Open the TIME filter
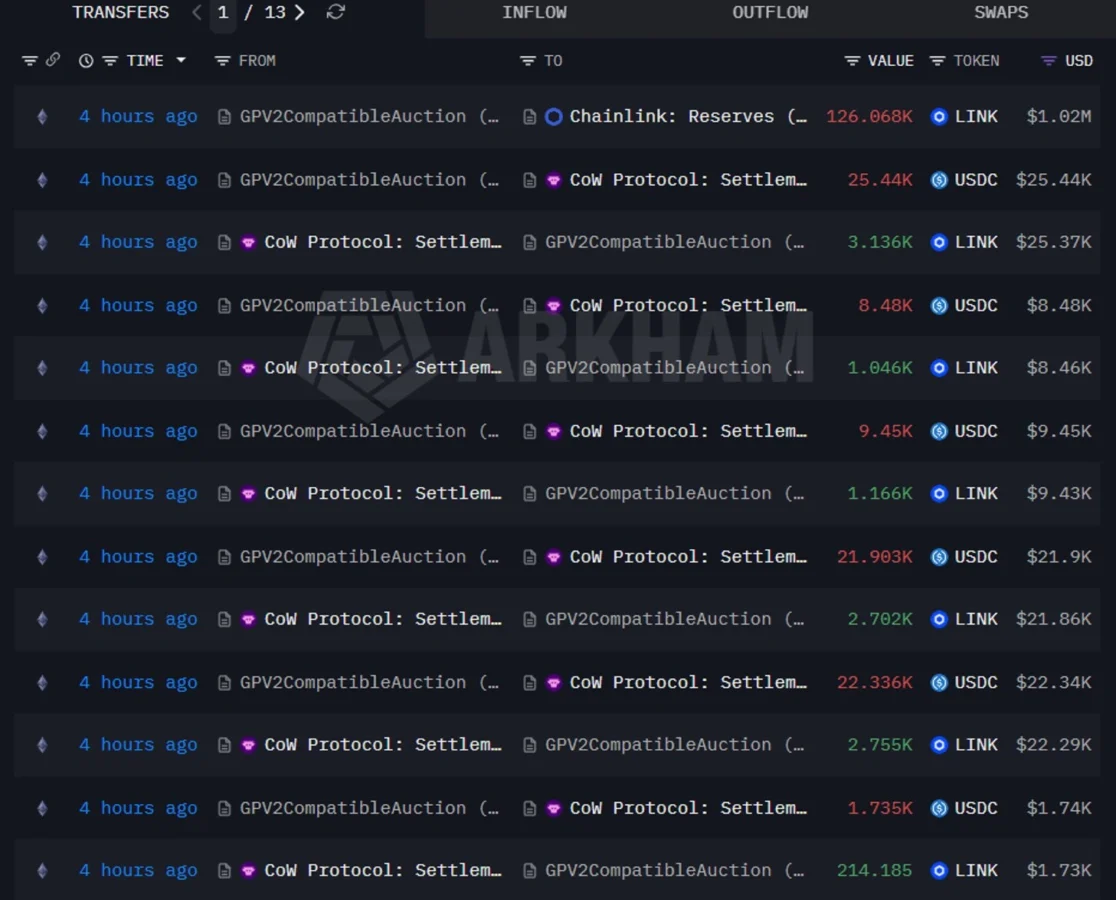Viewport: 1116px width, 900px height. click(x=110, y=61)
